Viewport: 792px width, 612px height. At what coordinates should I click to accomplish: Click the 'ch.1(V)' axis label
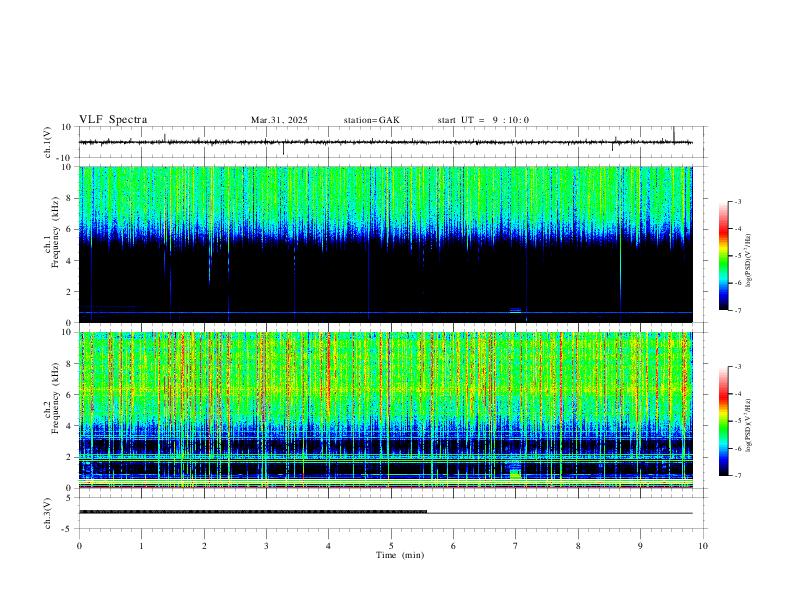coord(48,142)
